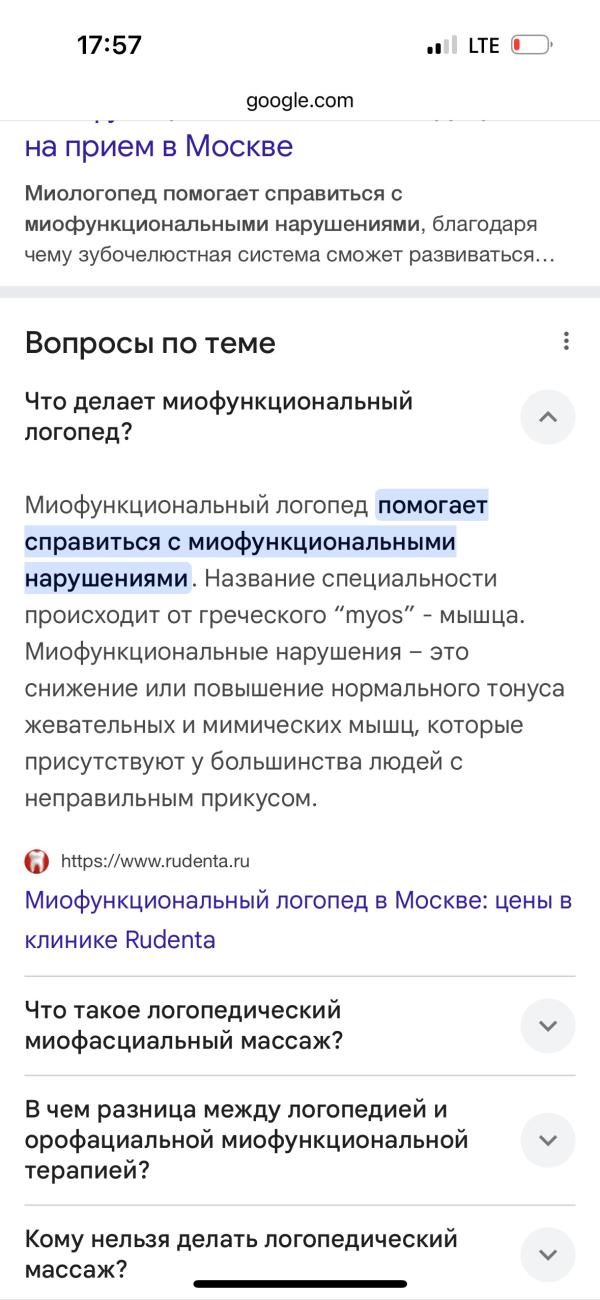600x1300 pixels.
Task: Tap the Миологопед помогает справиться snippet text
Action: (290, 223)
